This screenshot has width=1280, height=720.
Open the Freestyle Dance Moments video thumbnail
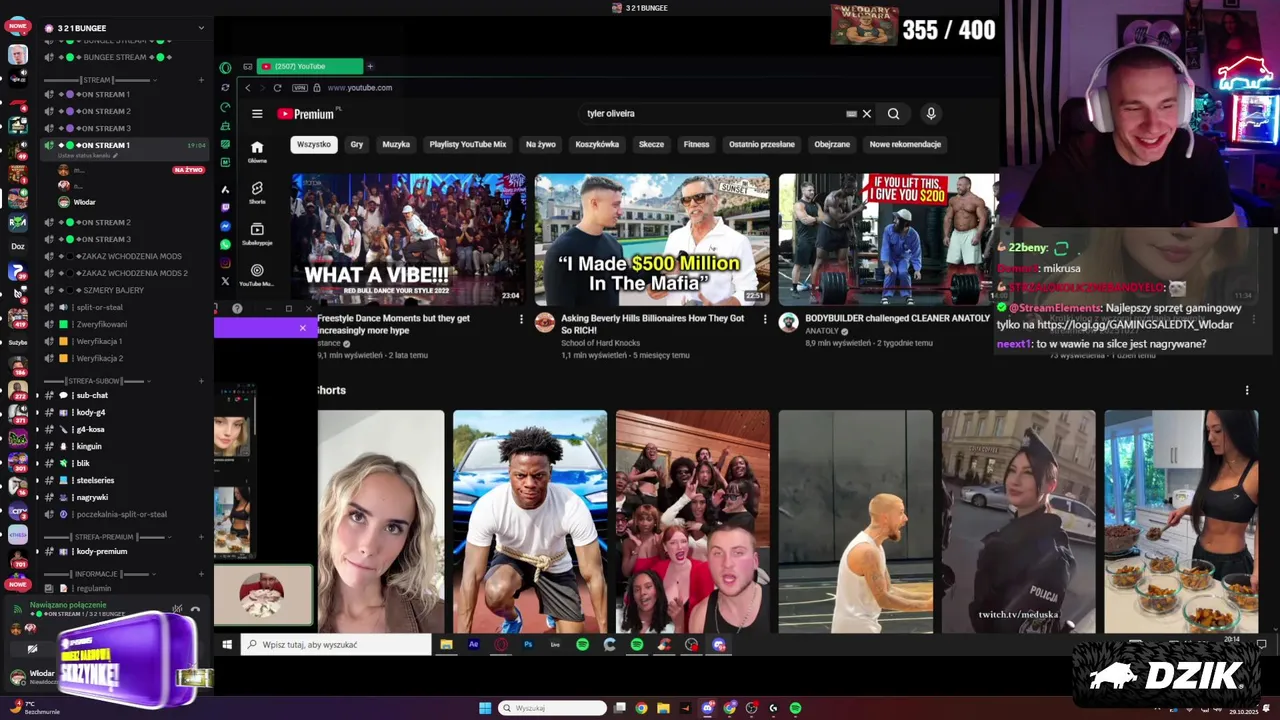click(x=409, y=239)
